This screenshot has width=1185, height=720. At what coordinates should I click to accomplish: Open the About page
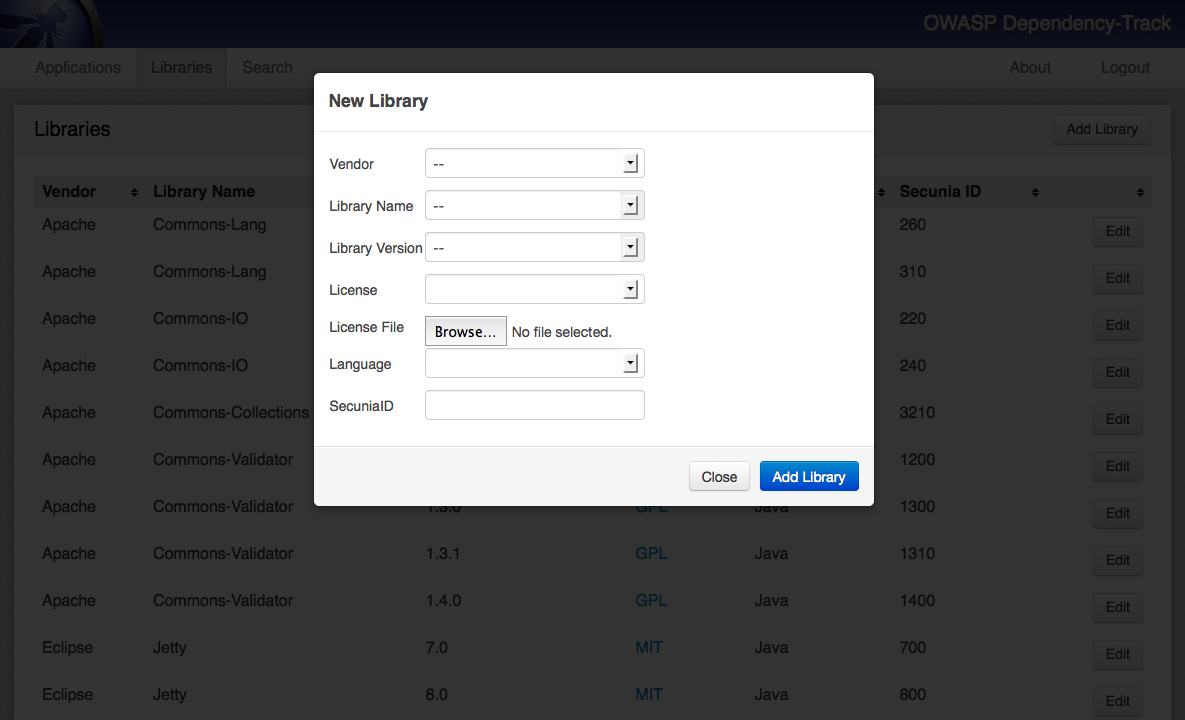coord(1029,68)
